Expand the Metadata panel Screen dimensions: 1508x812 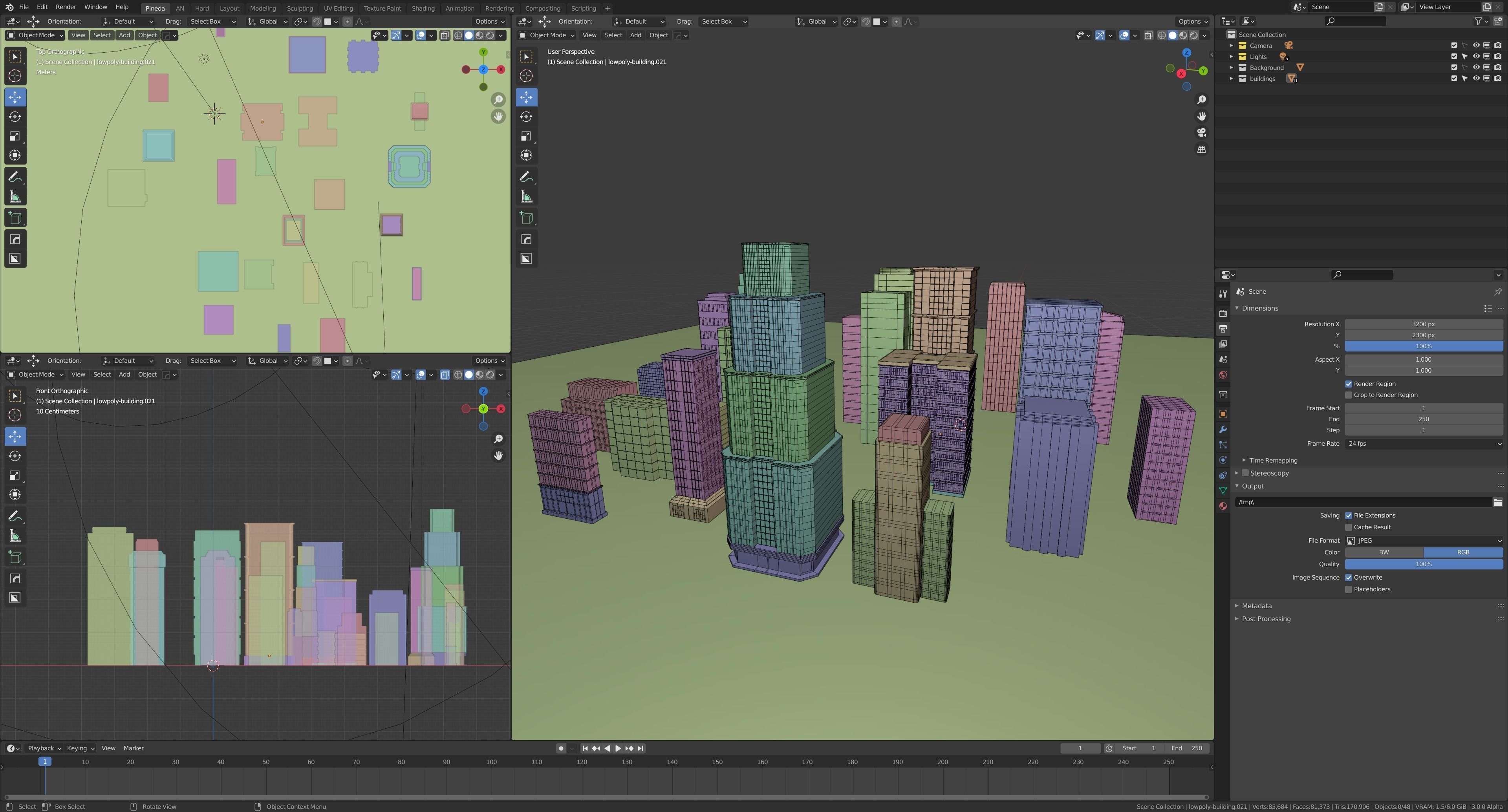(1237, 606)
